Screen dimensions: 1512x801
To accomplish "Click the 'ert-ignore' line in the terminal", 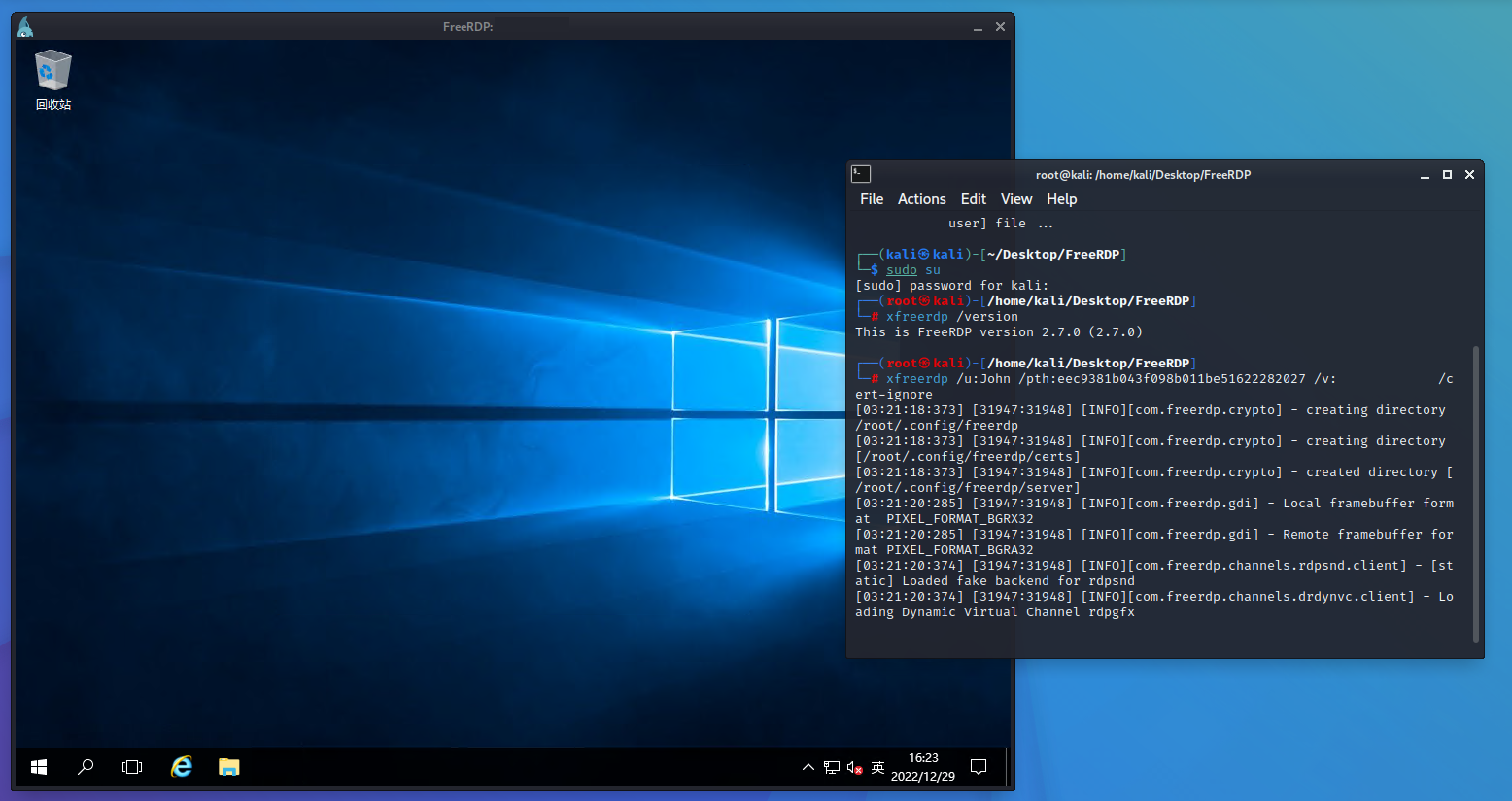I will [x=894, y=395].
